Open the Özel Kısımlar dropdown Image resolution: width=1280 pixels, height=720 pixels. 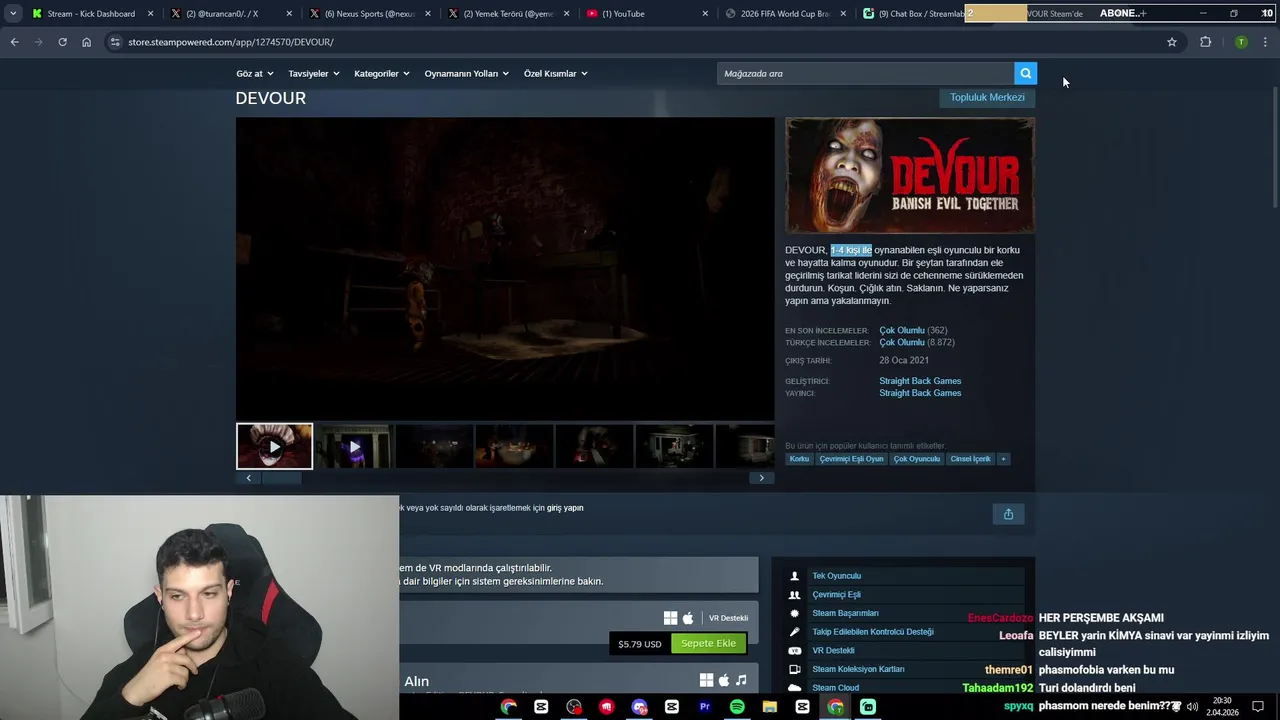click(x=555, y=73)
